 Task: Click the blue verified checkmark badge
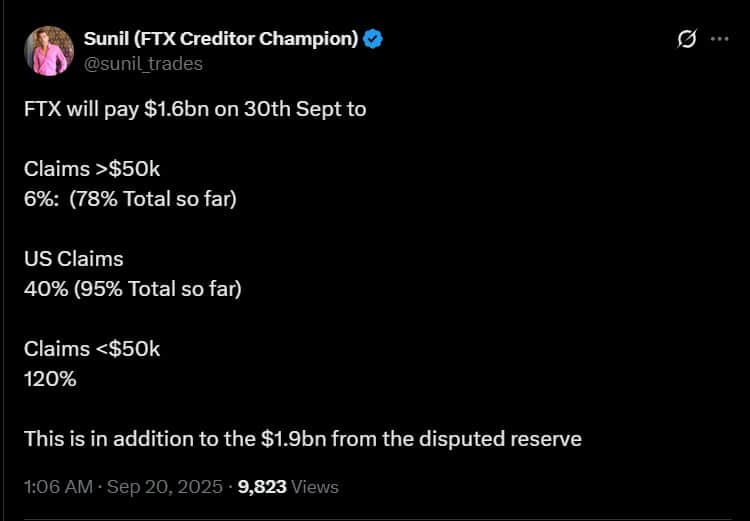click(x=374, y=40)
